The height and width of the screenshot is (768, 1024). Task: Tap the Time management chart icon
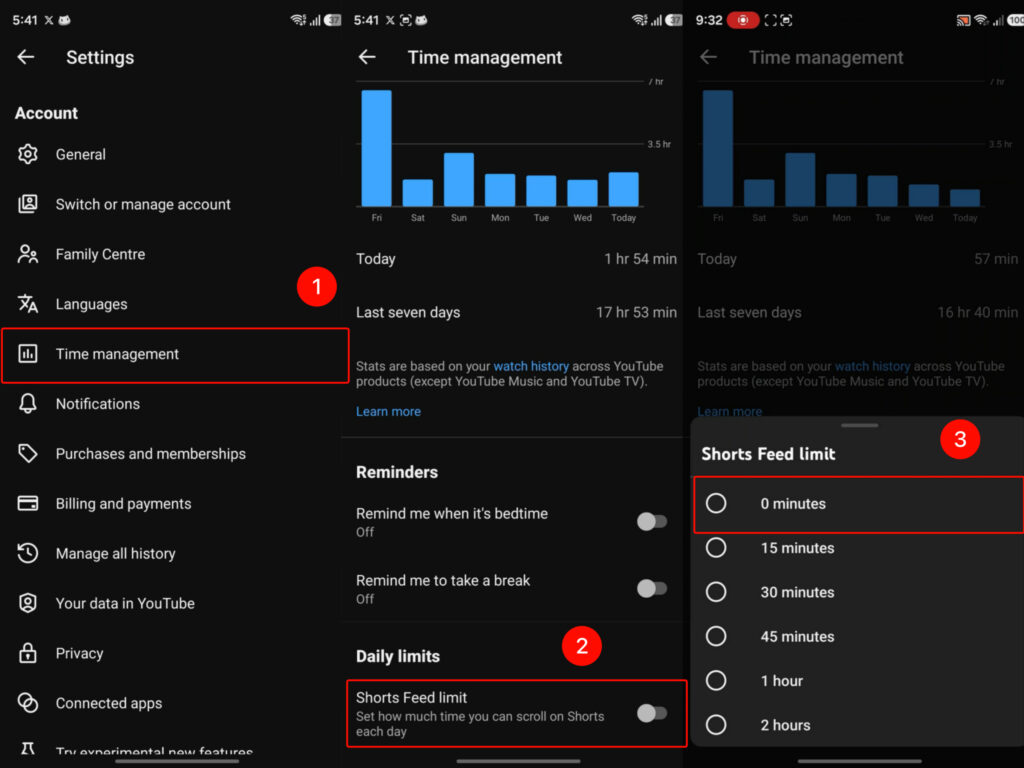click(27, 354)
